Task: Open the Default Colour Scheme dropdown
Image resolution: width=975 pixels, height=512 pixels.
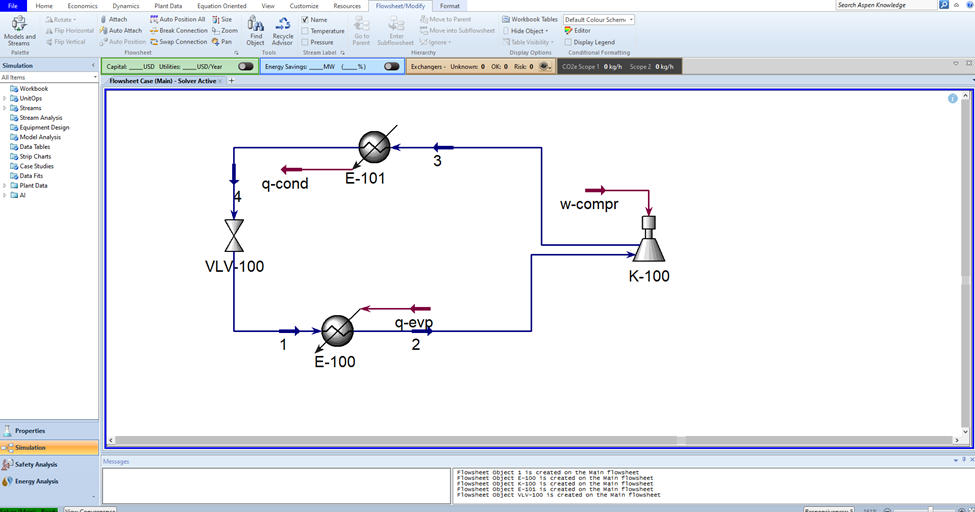Action: pos(598,19)
